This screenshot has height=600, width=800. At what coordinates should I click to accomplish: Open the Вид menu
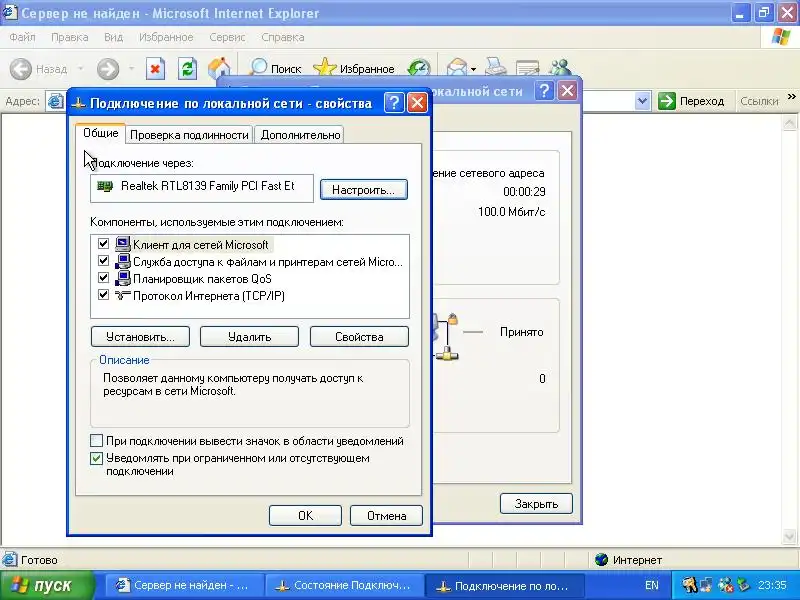click(113, 37)
